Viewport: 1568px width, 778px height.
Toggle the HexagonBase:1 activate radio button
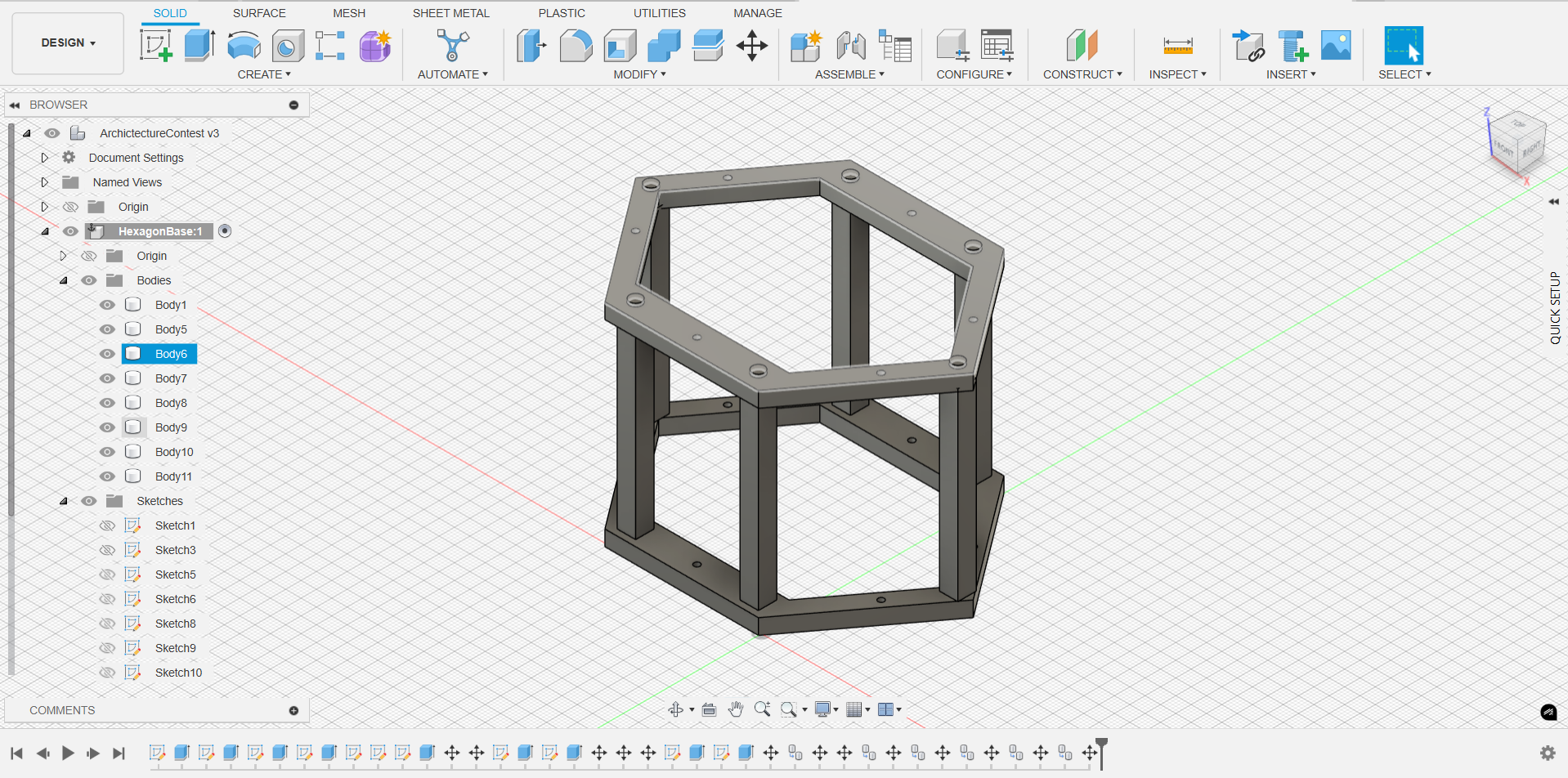[x=225, y=231]
